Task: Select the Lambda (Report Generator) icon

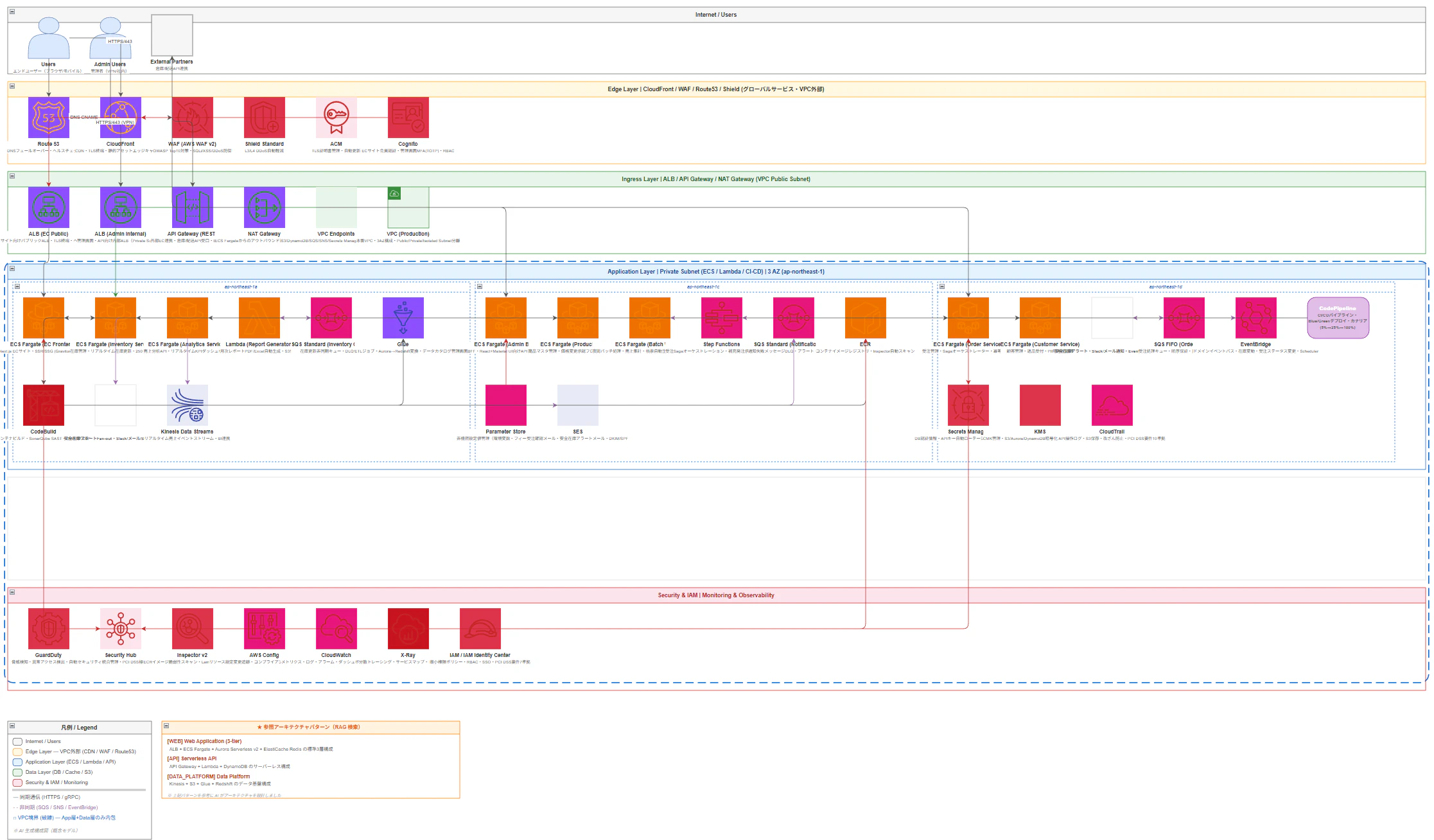Action: 259,318
